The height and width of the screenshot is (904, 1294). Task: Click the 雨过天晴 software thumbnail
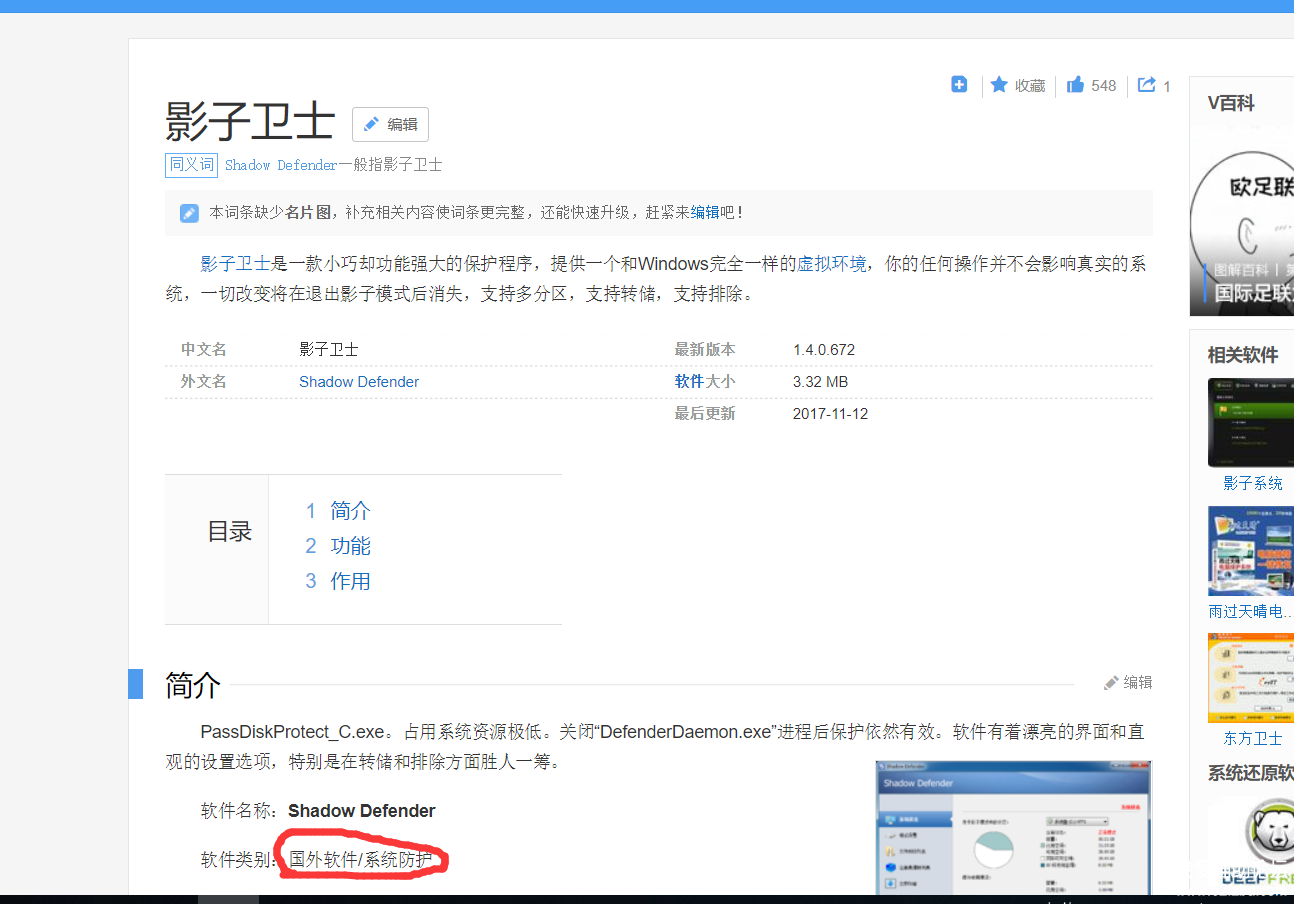[1251, 551]
